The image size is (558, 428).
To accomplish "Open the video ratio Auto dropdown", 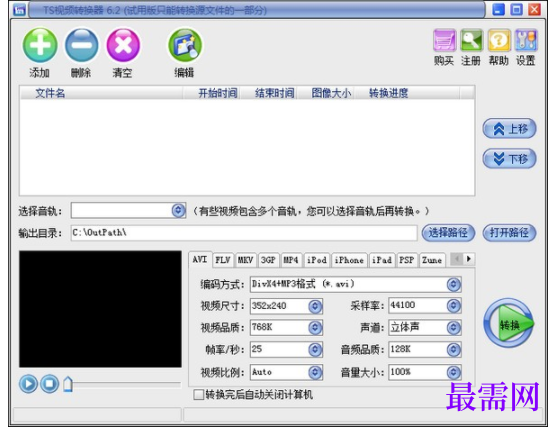I will pos(315,372).
